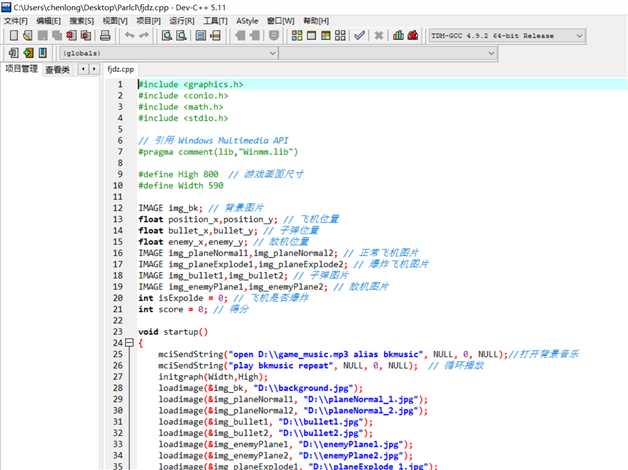Screen dimensions: 628x470
Task: Open the 搜索[S] menu
Action: tap(82, 21)
